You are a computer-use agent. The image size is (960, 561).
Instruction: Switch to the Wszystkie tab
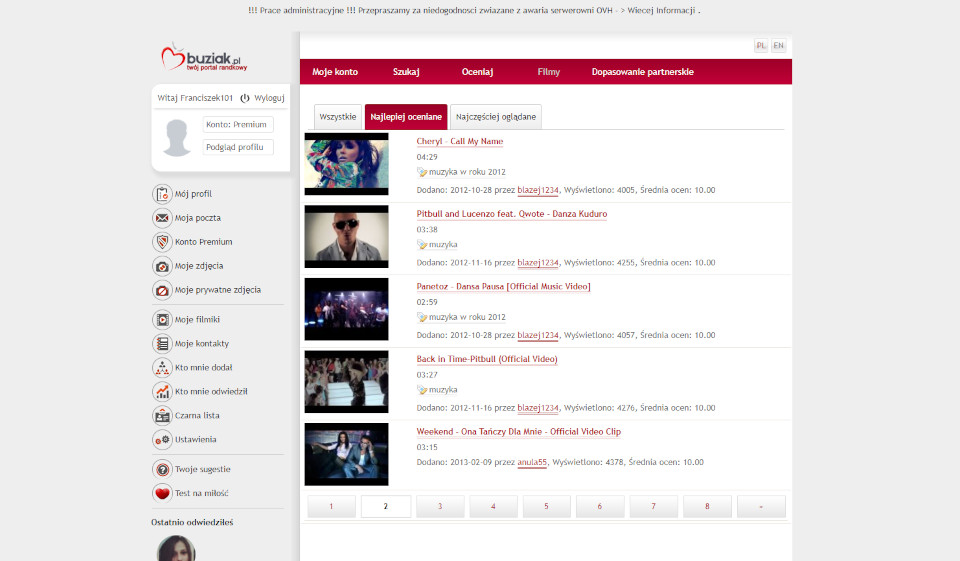coord(337,117)
